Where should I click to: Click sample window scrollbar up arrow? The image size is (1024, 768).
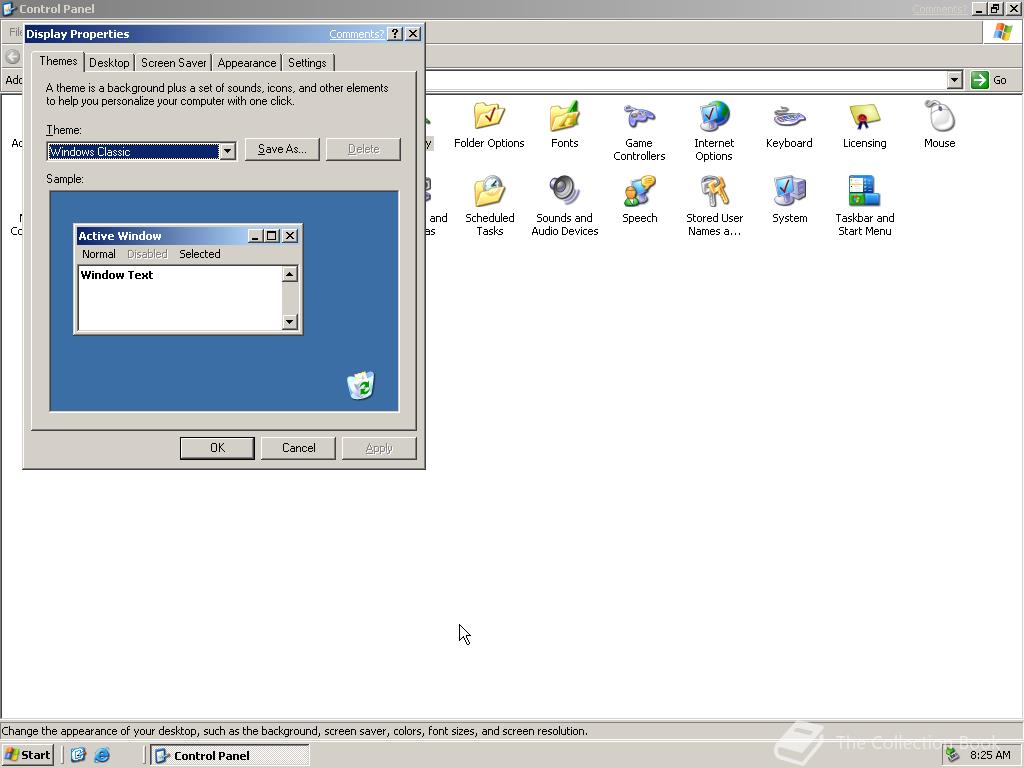coord(290,274)
